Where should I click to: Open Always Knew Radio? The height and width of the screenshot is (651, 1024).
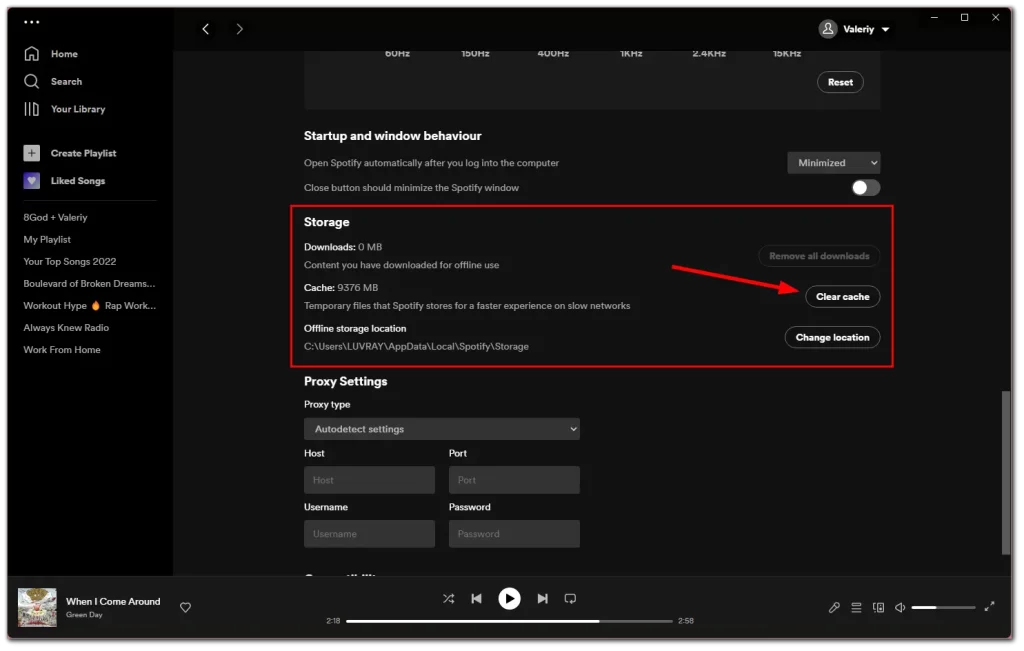pos(66,328)
